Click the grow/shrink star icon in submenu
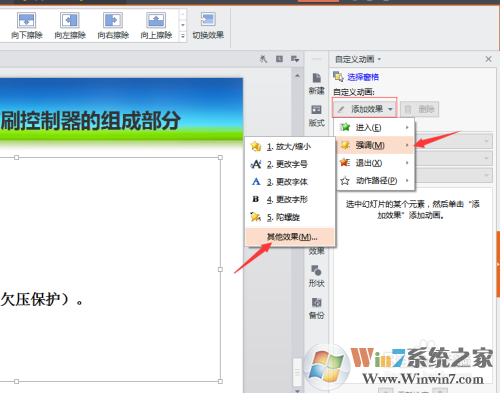The height and width of the screenshot is (393, 500). pyautogui.click(x=256, y=146)
